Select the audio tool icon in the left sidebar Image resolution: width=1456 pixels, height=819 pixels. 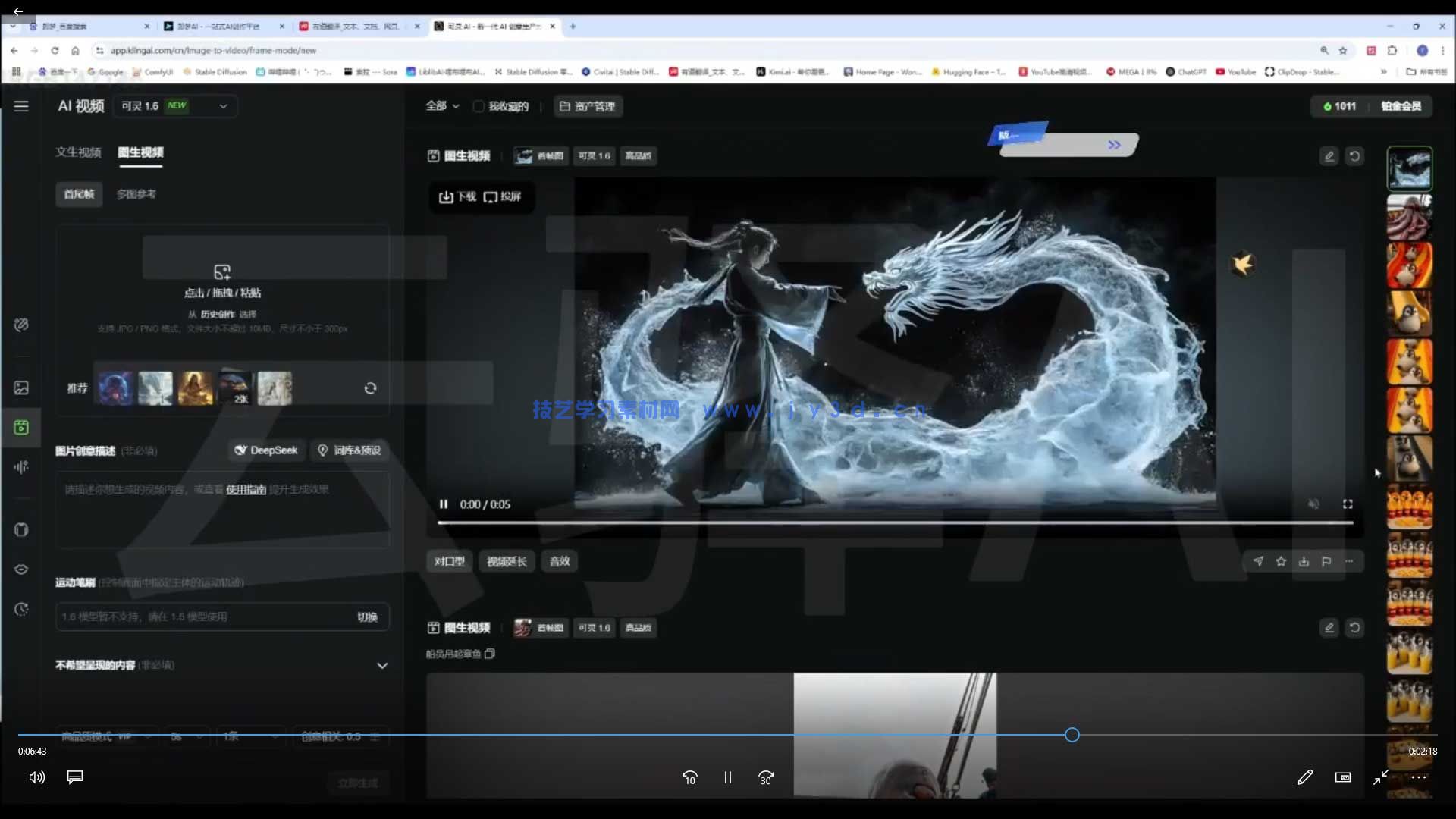[x=20, y=467]
